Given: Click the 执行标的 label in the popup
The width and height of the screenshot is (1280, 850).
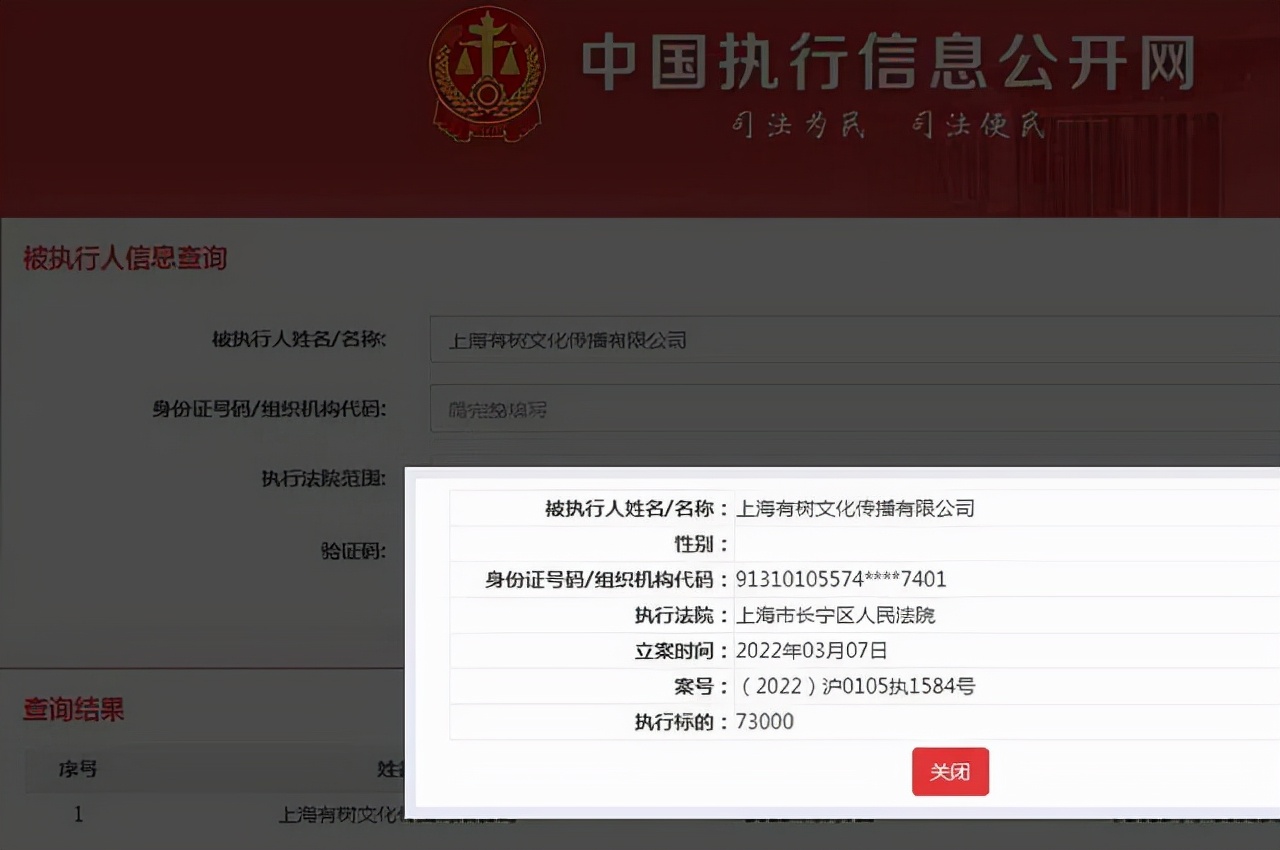Looking at the screenshot, I should 683,722.
